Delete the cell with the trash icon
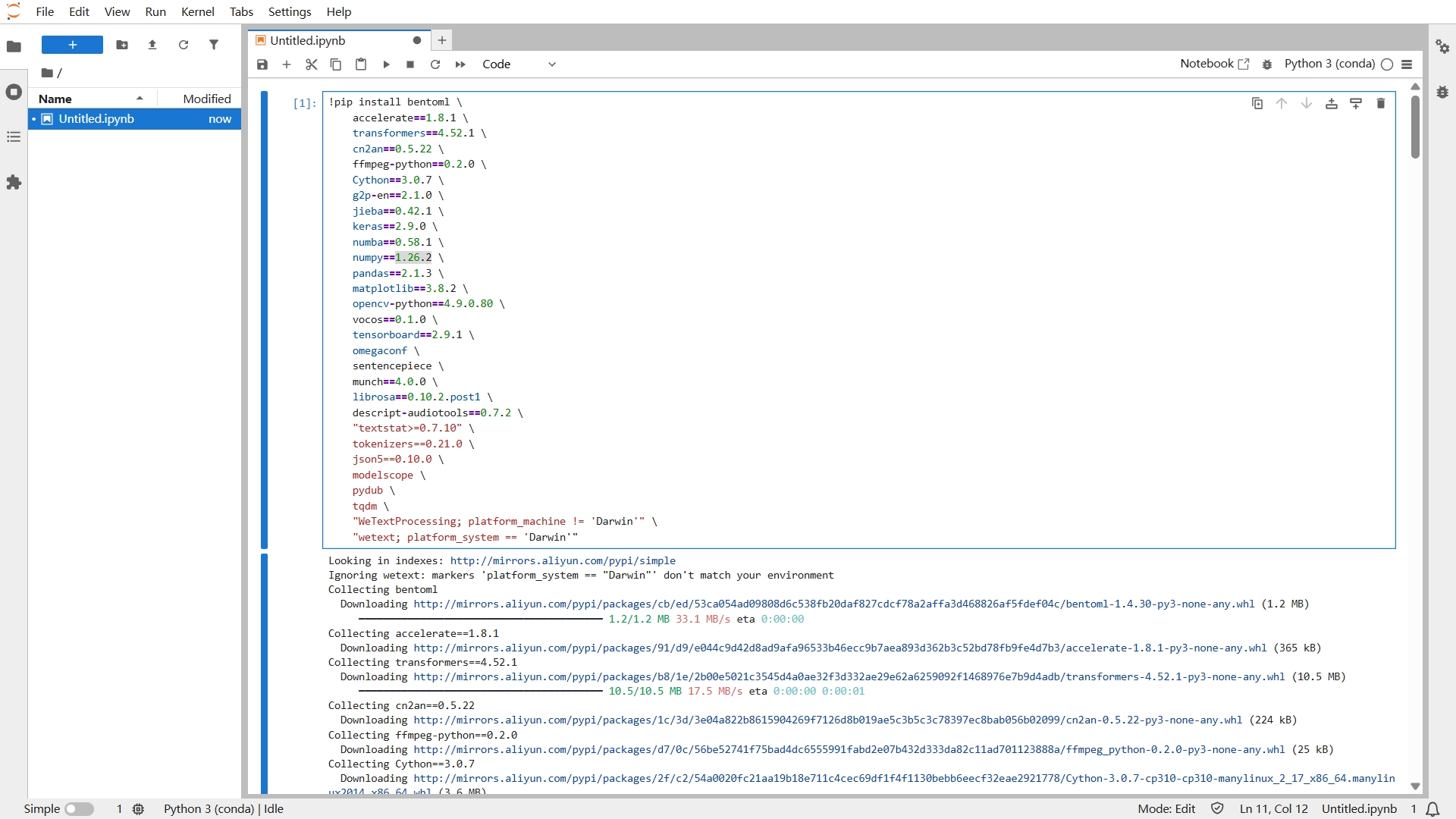 click(x=1381, y=103)
